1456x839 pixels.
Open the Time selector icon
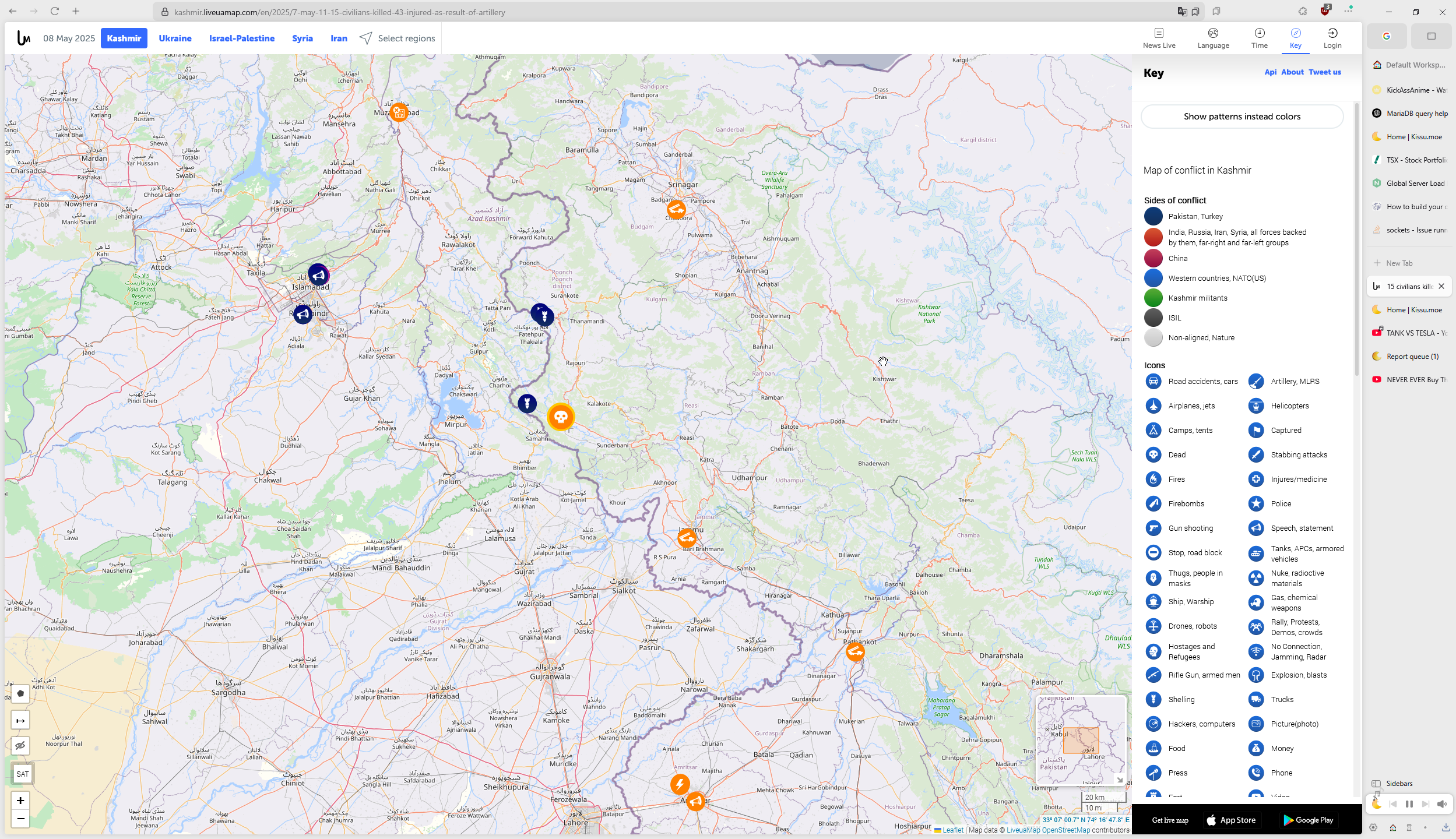coord(1259,38)
